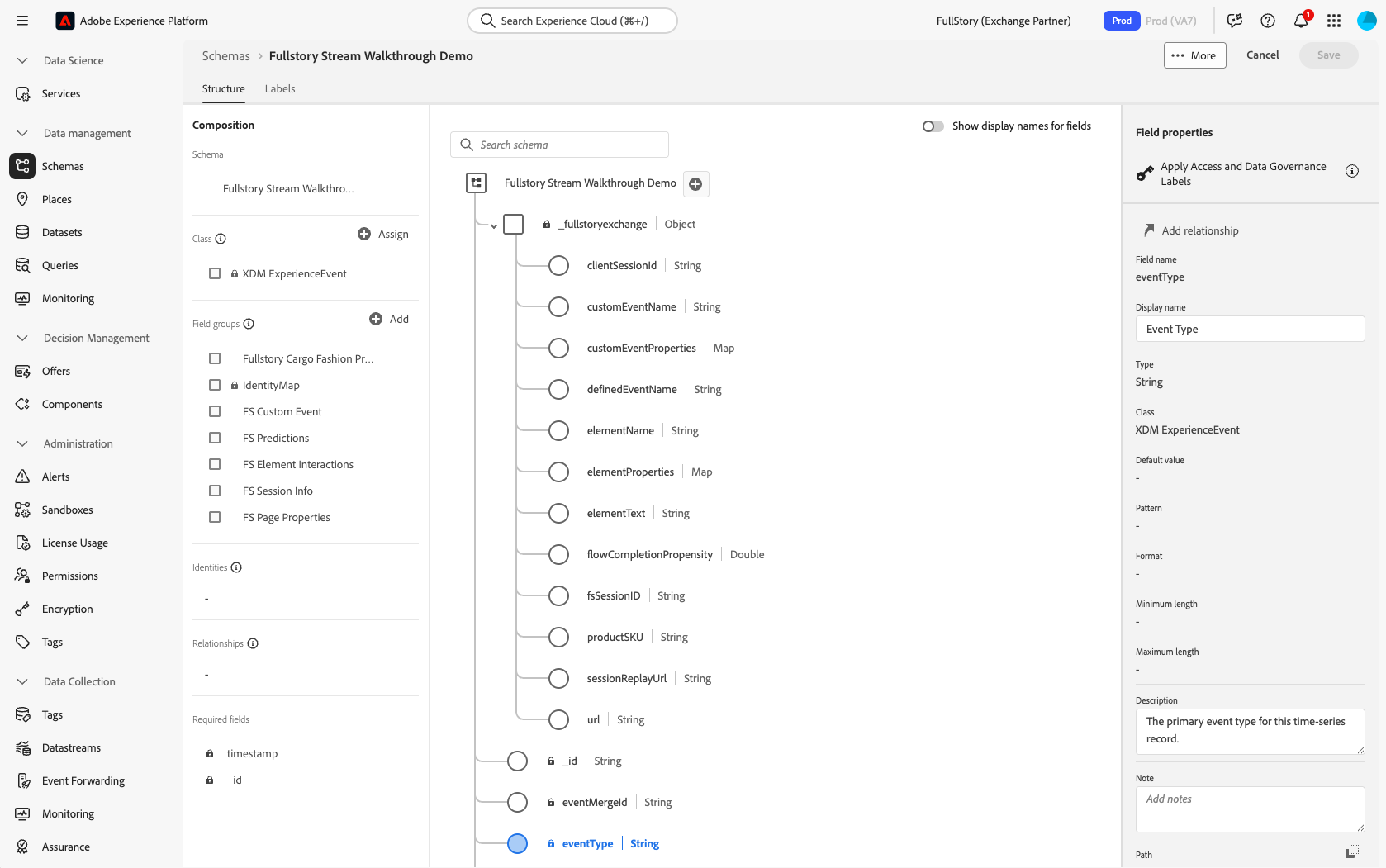Switch to the Labels tab
The width and height of the screenshot is (1386, 868).
(280, 88)
